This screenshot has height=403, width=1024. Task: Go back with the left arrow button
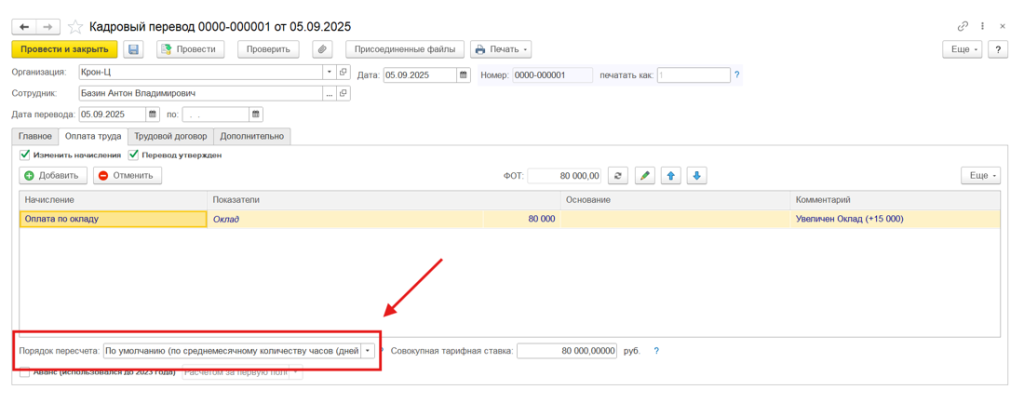pos(24,27)
